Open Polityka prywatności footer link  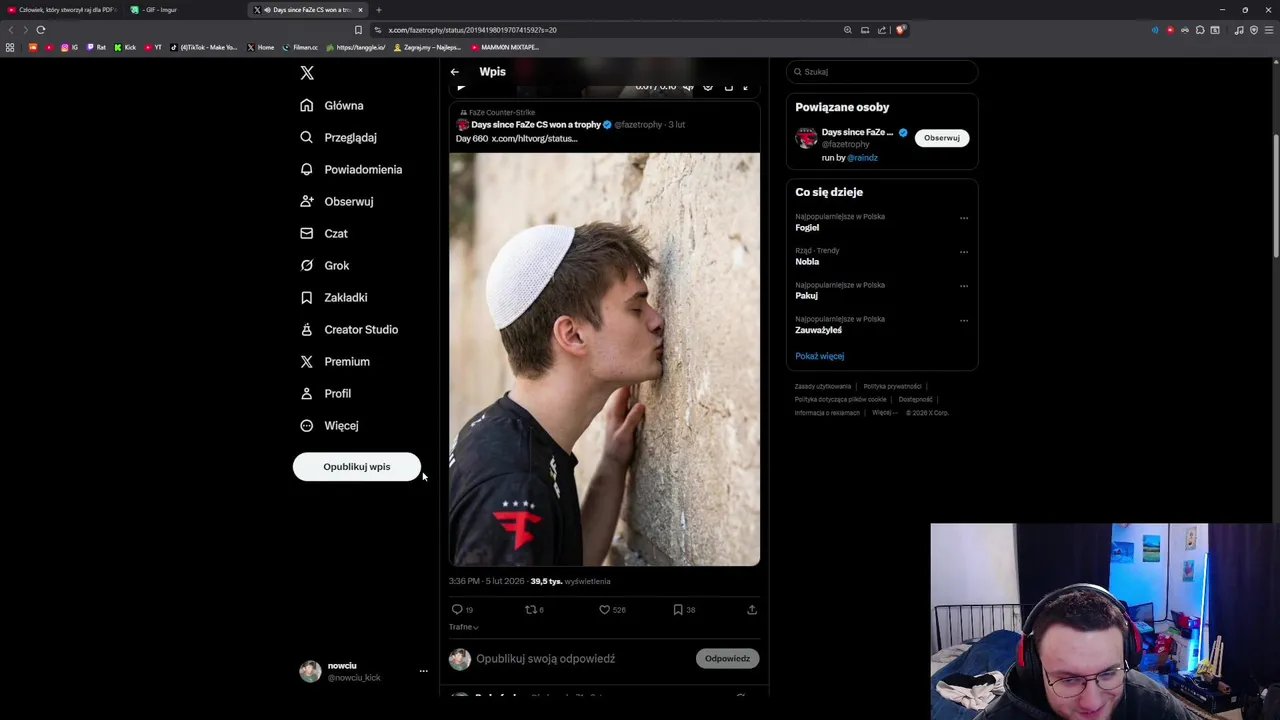point(892,386)
